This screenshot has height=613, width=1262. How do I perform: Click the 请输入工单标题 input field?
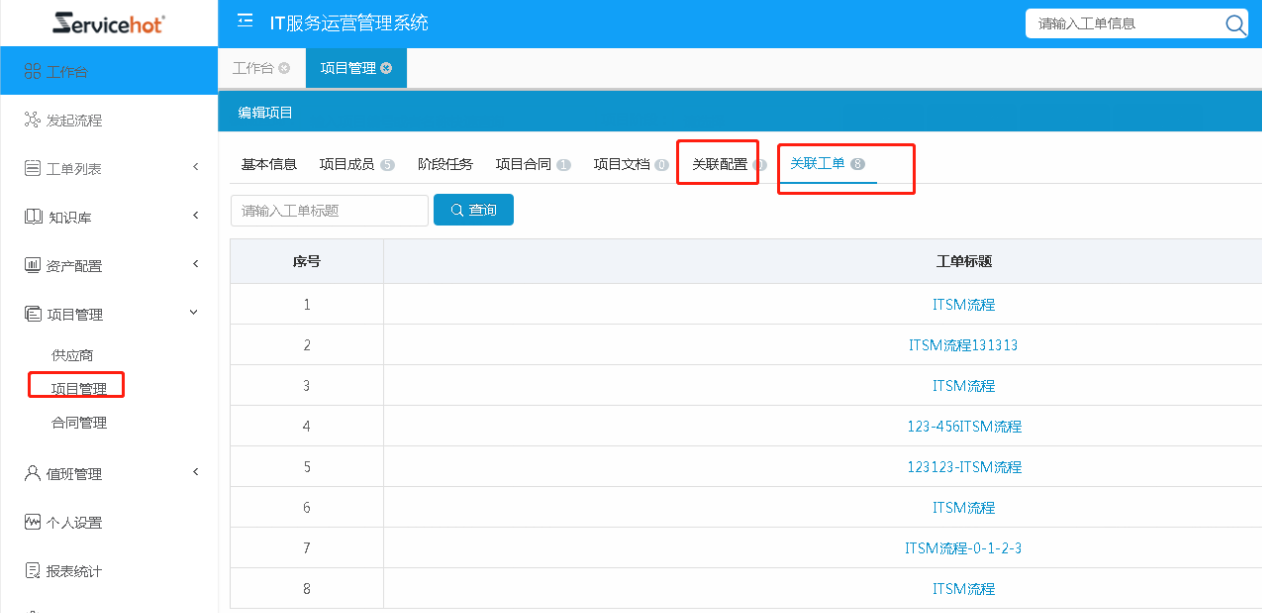[329, 210]
